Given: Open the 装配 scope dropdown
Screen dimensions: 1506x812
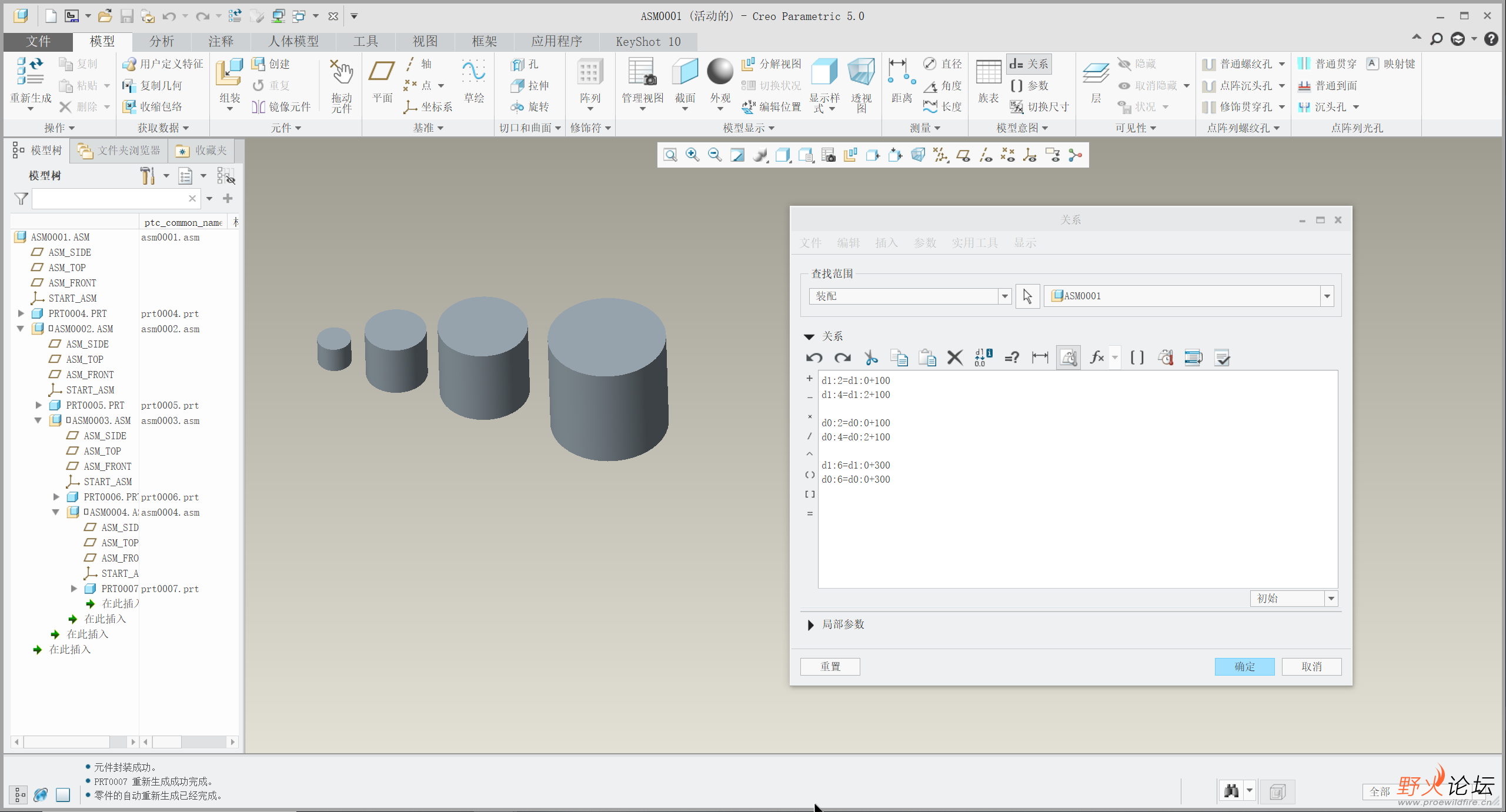Looking at the screenshot, I should (1004, 296).
